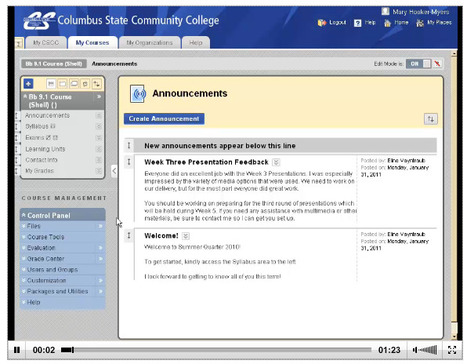Image resolution: width=467 pixels, height=364 pixels.
Task: Click drag handle beside Announcements menu item
Action: [x=17, y=116]
